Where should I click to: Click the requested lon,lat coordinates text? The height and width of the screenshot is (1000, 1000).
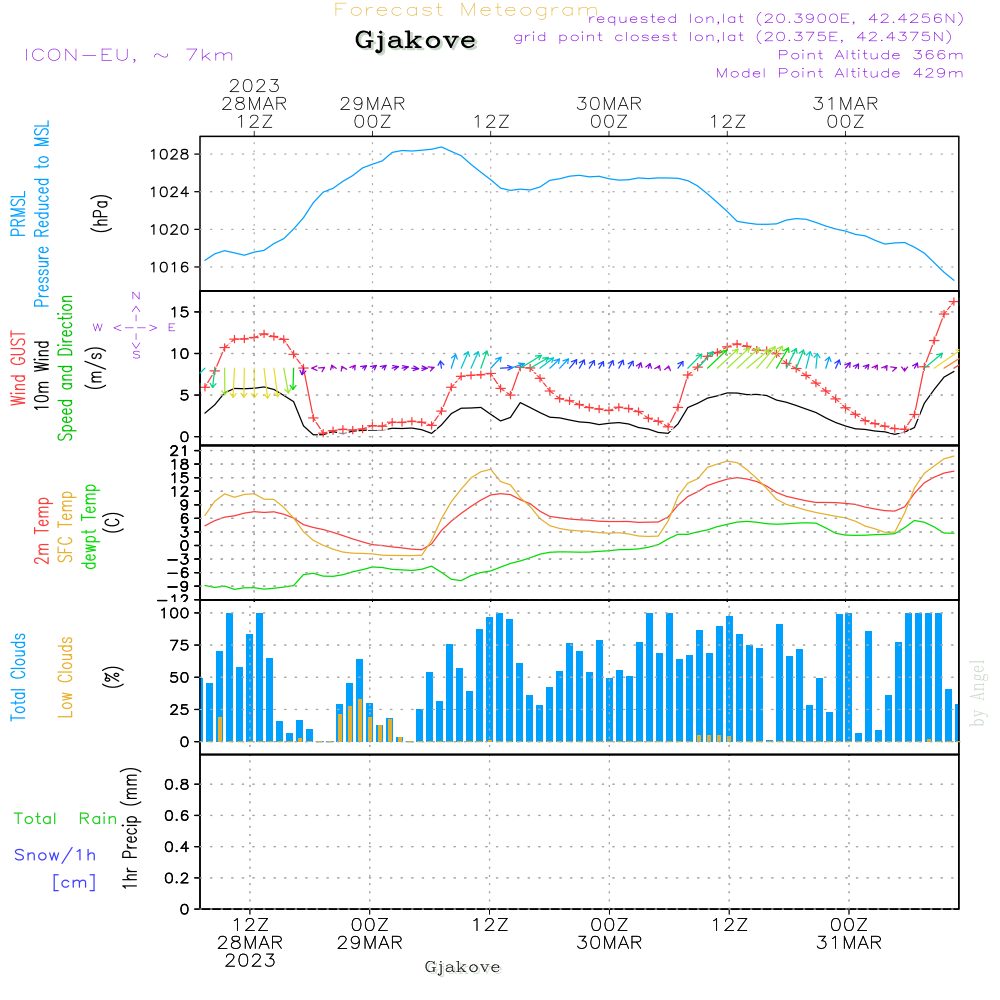point(776,19)
